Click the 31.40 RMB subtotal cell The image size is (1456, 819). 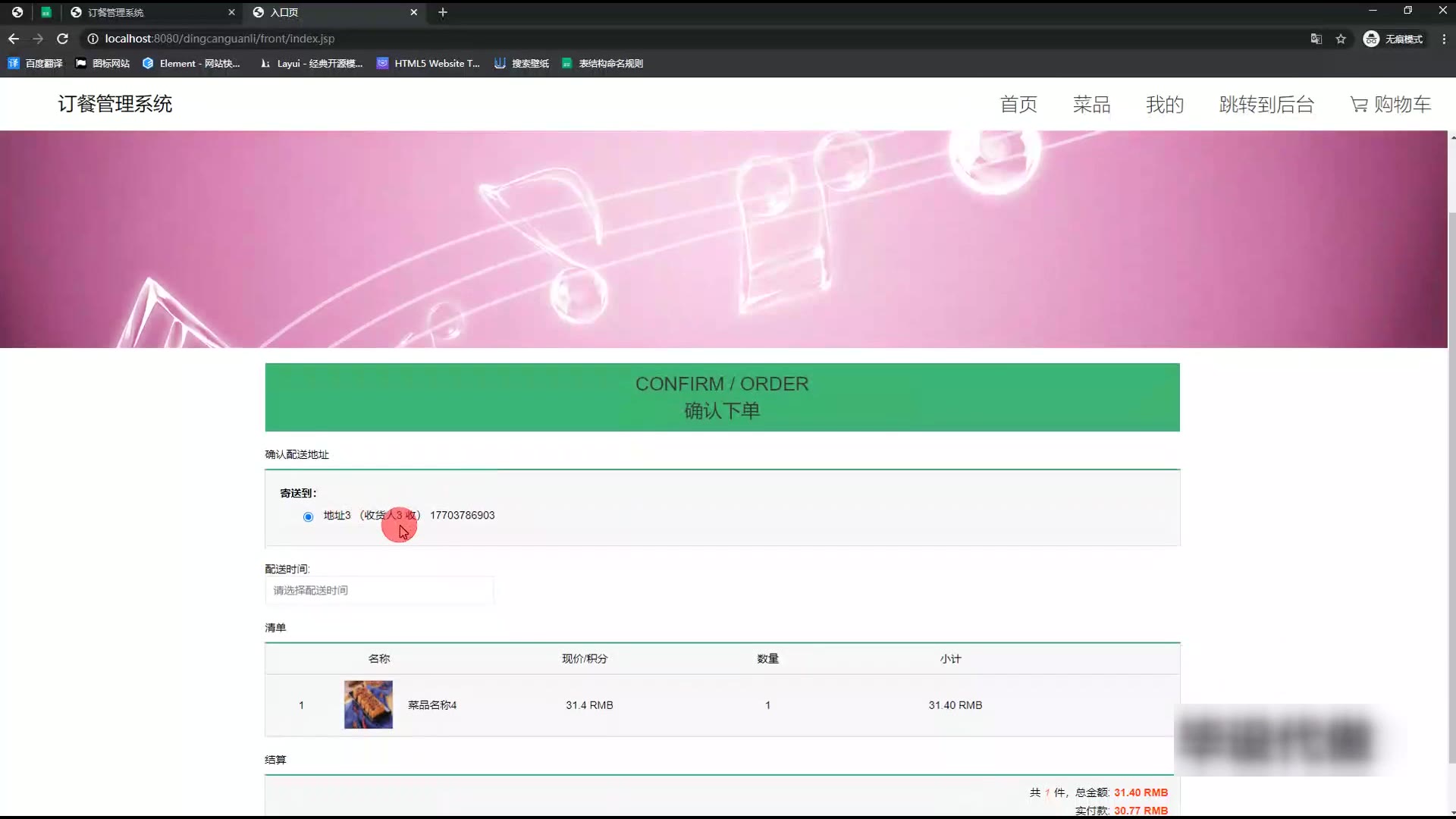tap(955, 705)
